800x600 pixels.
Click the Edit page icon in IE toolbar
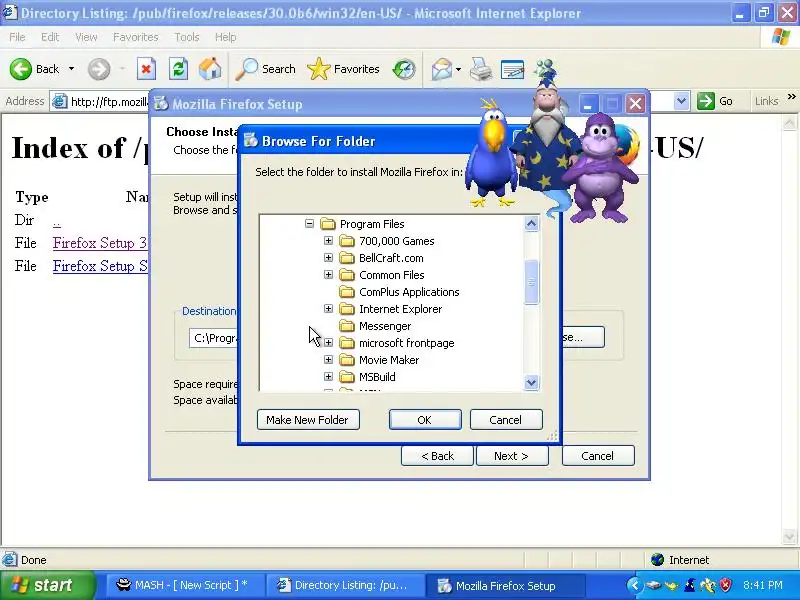pyautogui.click(x=512, y=69)
